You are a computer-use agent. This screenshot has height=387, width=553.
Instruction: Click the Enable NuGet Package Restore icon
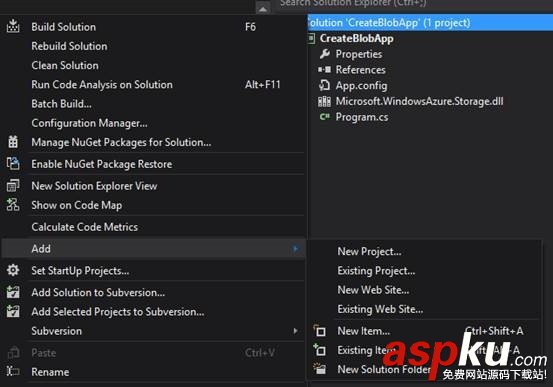(x=13, y=164)
